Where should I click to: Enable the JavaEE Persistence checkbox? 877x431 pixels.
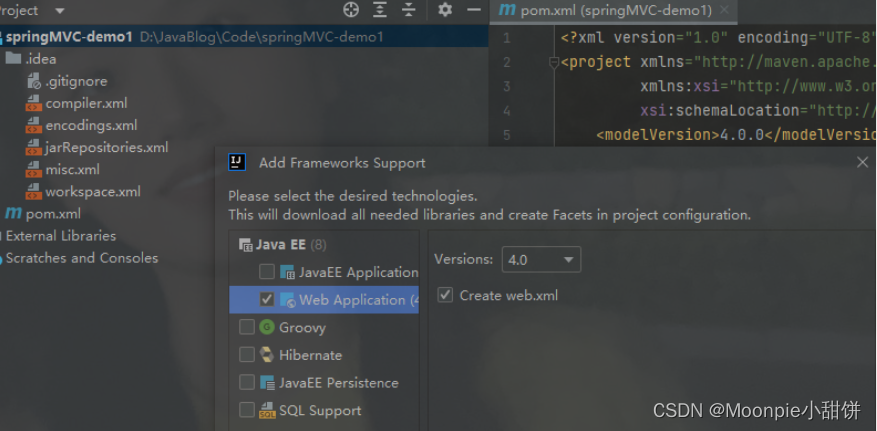coord(247,382)
